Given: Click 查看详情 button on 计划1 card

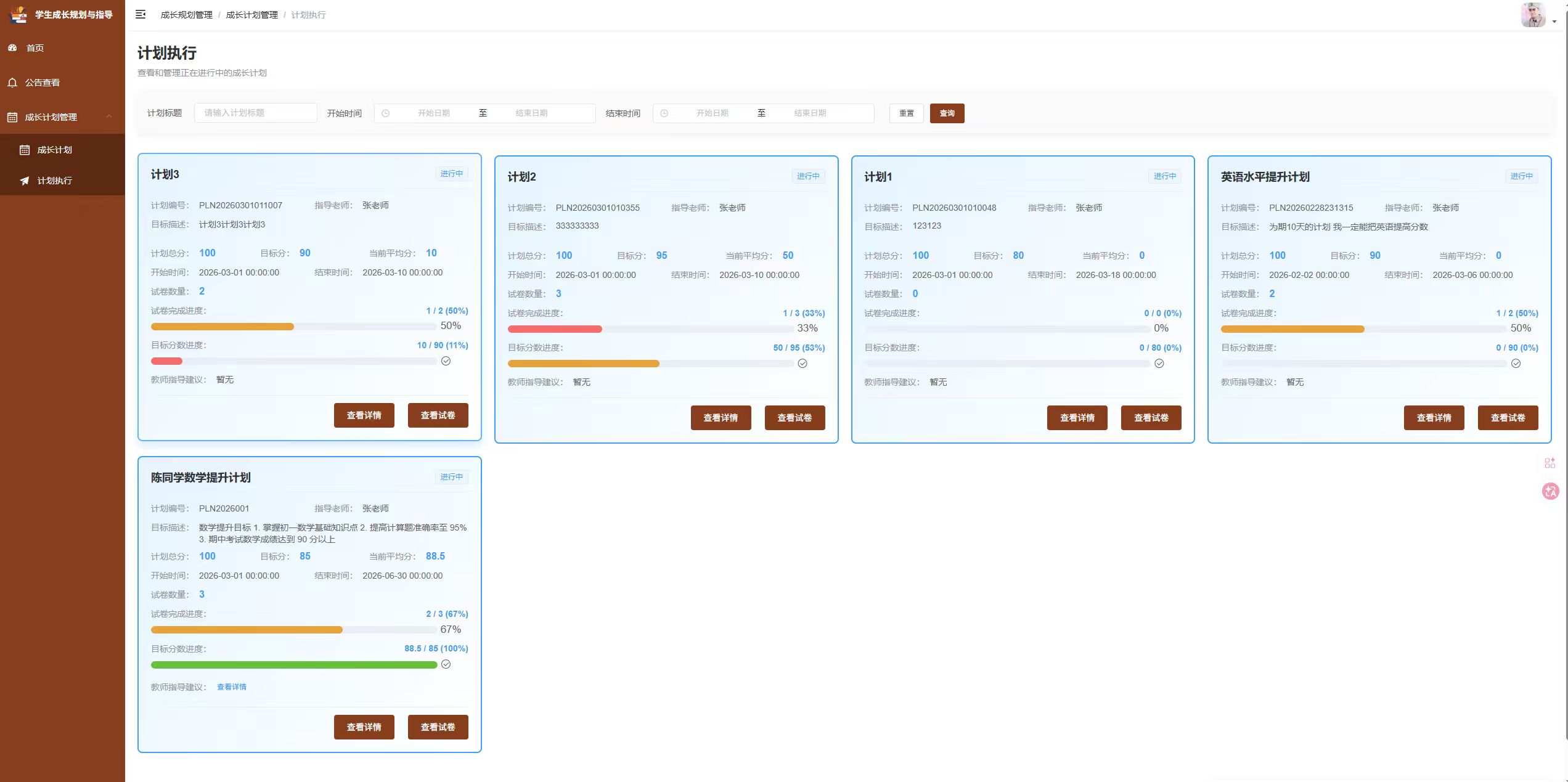Looking at the screenshot, I should tap(1077, 418).
